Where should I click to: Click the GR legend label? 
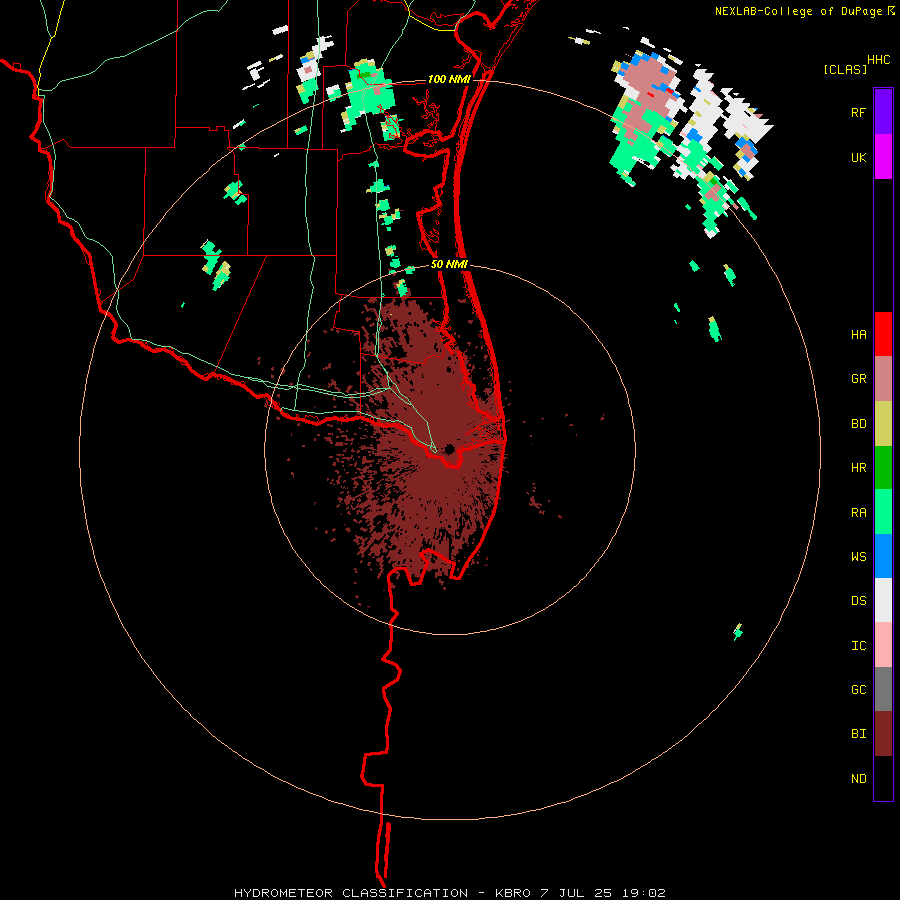(x=858, y=379)
